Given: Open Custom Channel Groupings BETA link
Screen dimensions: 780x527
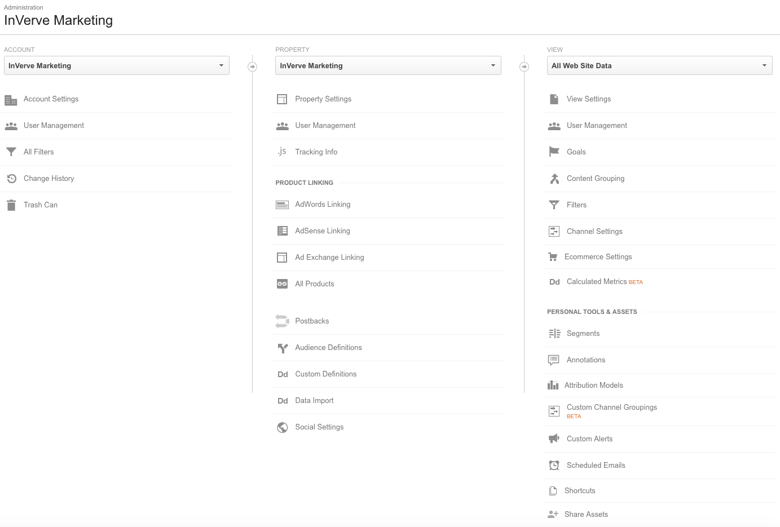Looking at the screenshot, I should pos(612,411).
